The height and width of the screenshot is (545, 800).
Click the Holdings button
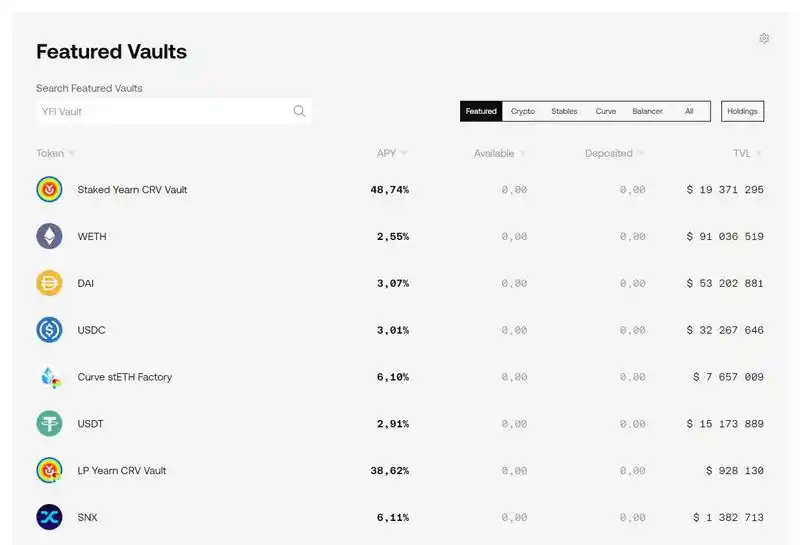(742, 111)
